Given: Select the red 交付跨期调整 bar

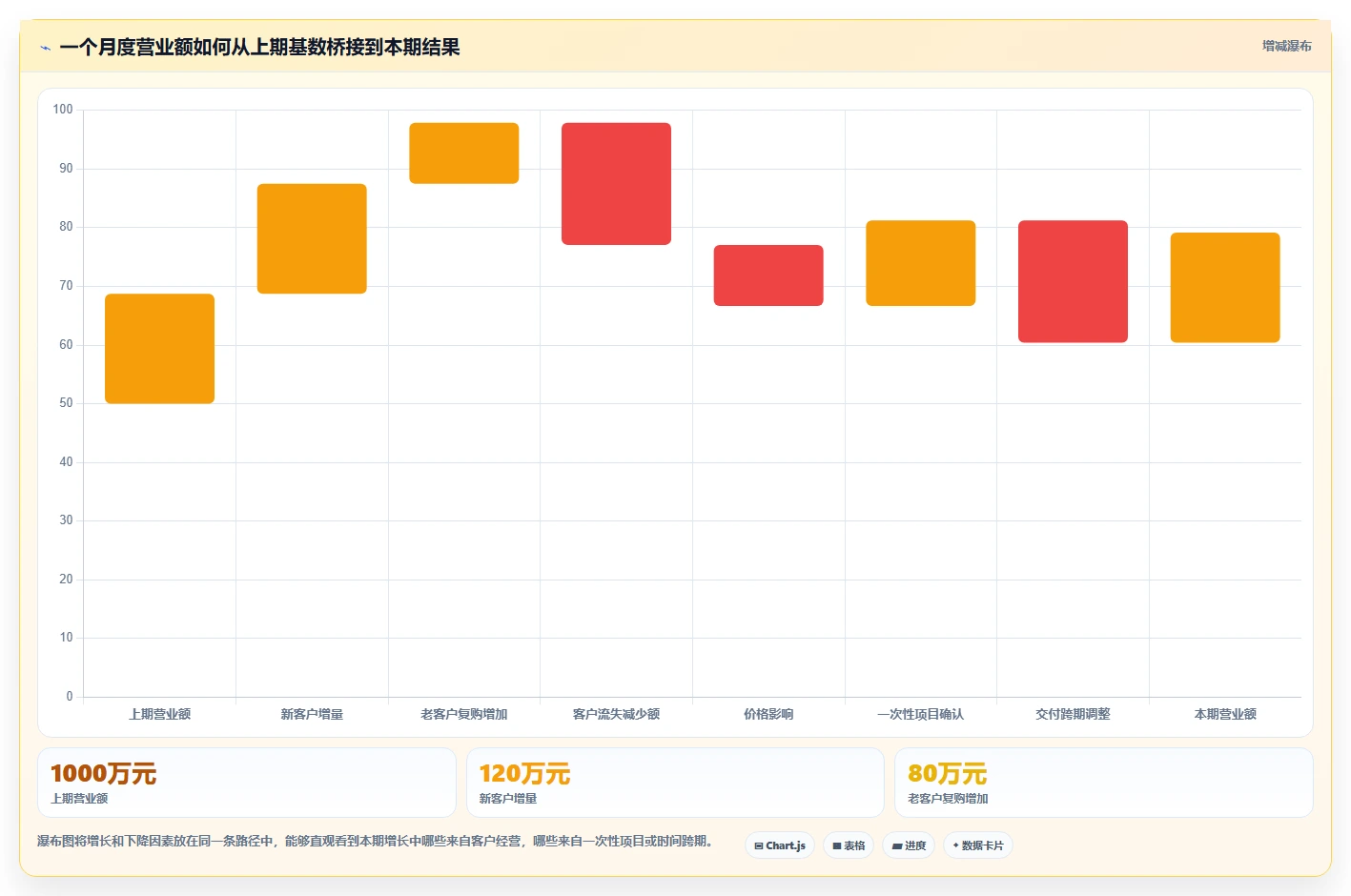Looking at the screenshot, I should (x=1073, y=281).
